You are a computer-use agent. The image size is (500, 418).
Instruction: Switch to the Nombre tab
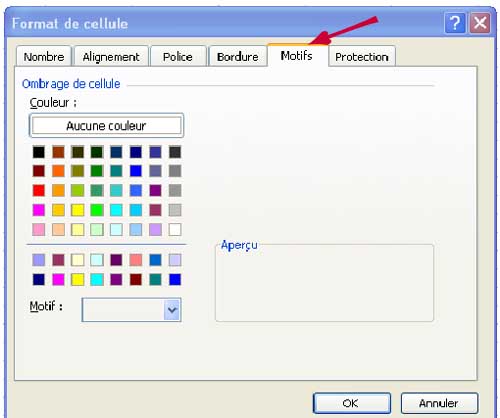tap(44, 56)
